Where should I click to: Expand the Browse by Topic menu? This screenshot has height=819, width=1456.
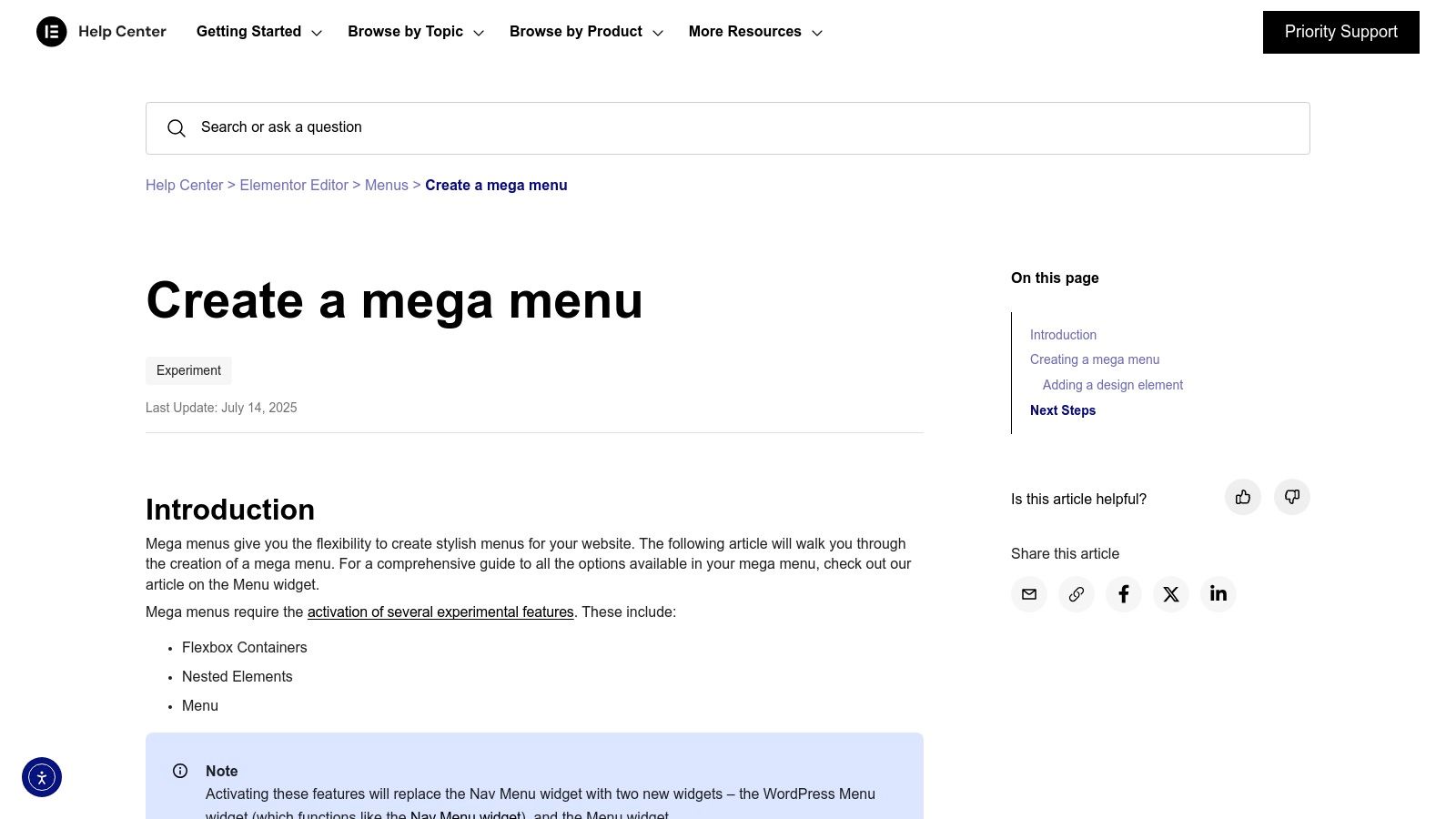point(415,32)
